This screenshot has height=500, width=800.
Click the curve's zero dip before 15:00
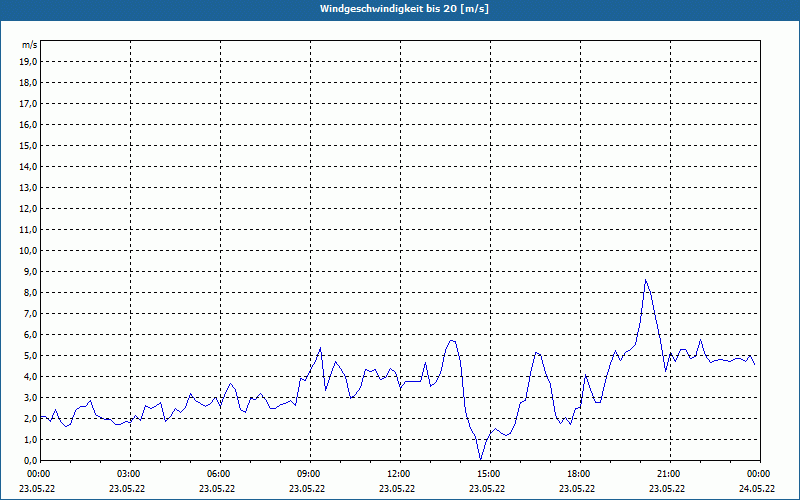(x=480, y=459)
